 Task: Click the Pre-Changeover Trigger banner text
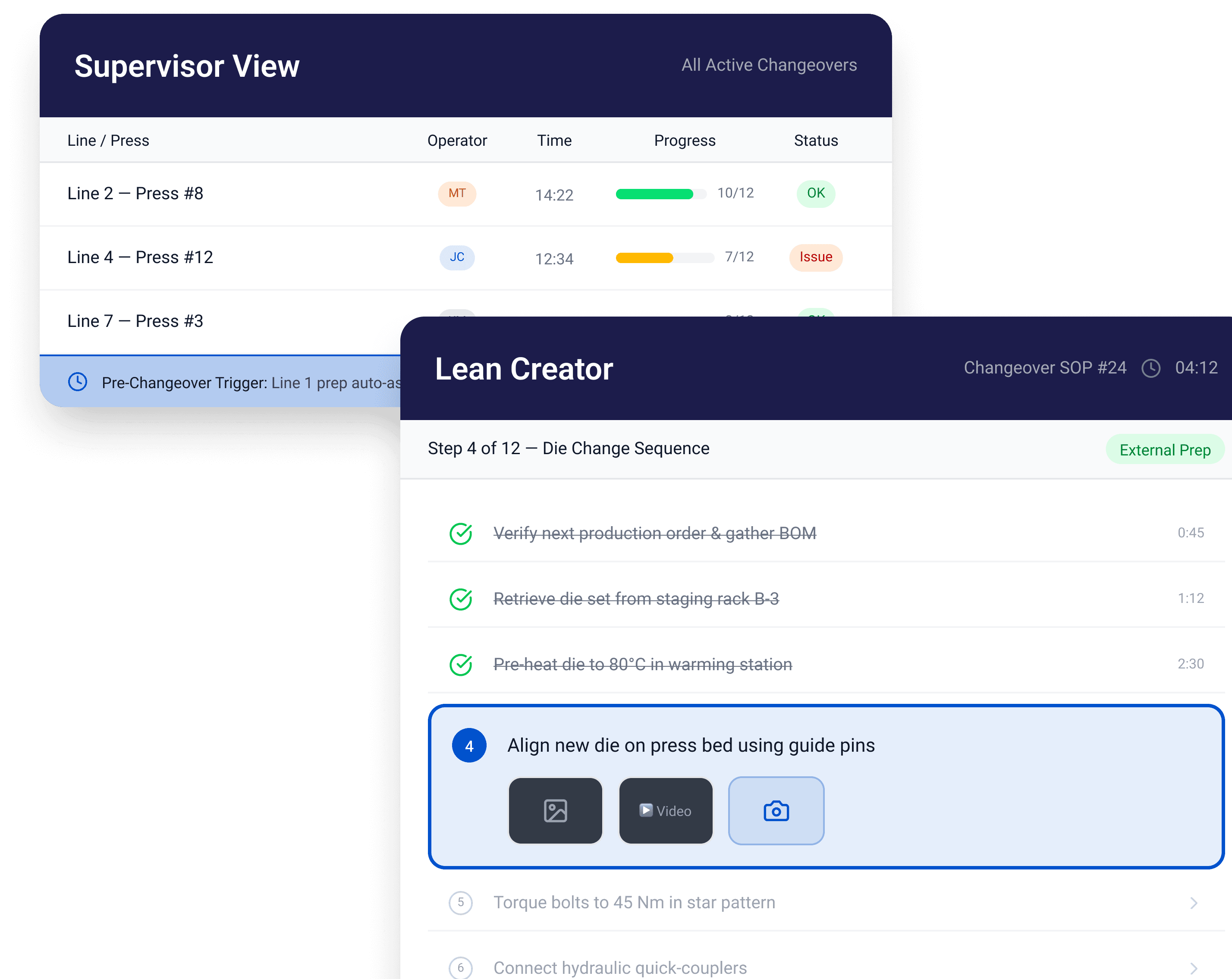251,383
